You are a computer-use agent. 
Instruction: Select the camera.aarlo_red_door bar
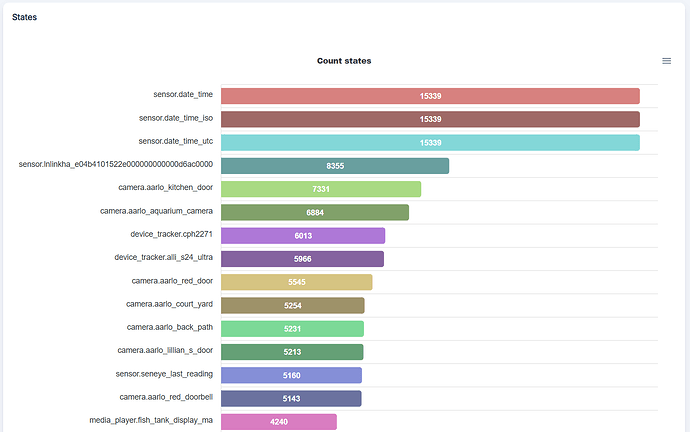pyautogui.click(x=296, y=282)
